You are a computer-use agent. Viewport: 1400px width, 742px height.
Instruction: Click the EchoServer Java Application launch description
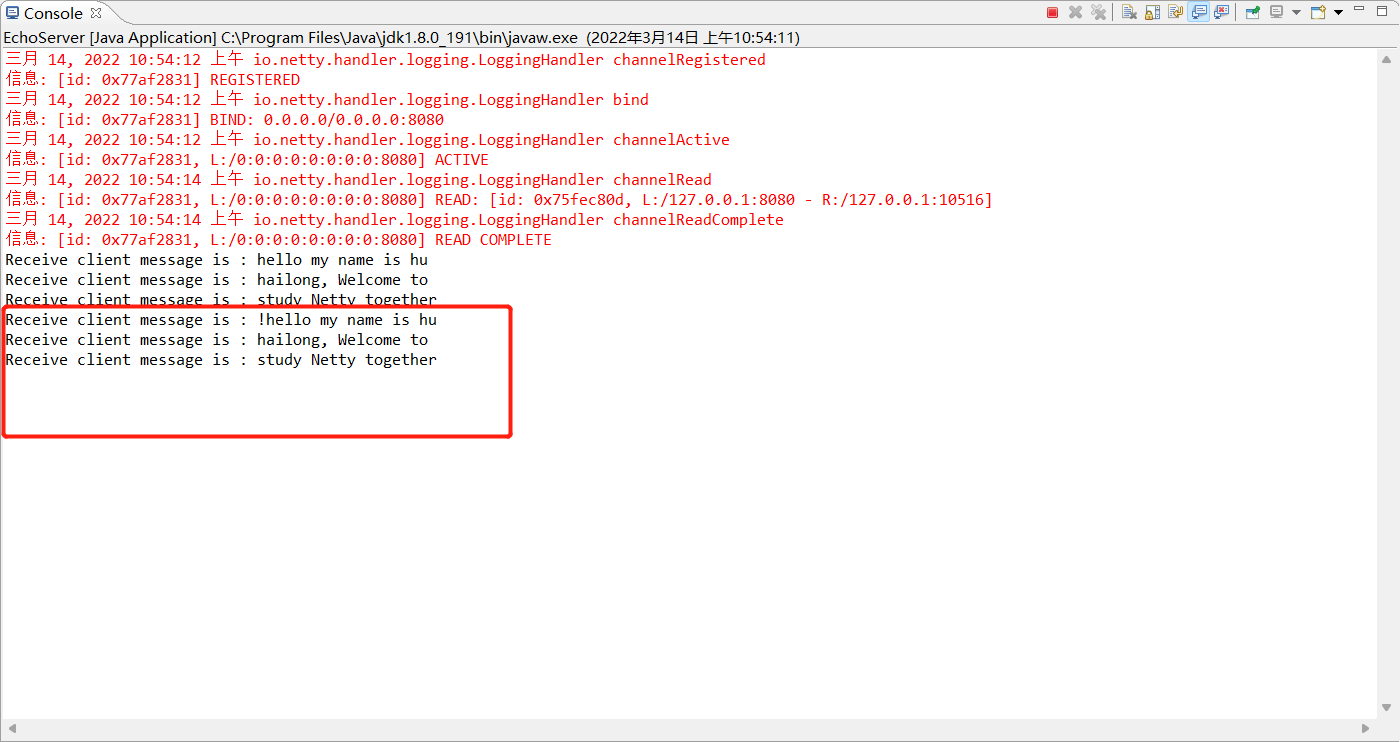coord(401,38)
